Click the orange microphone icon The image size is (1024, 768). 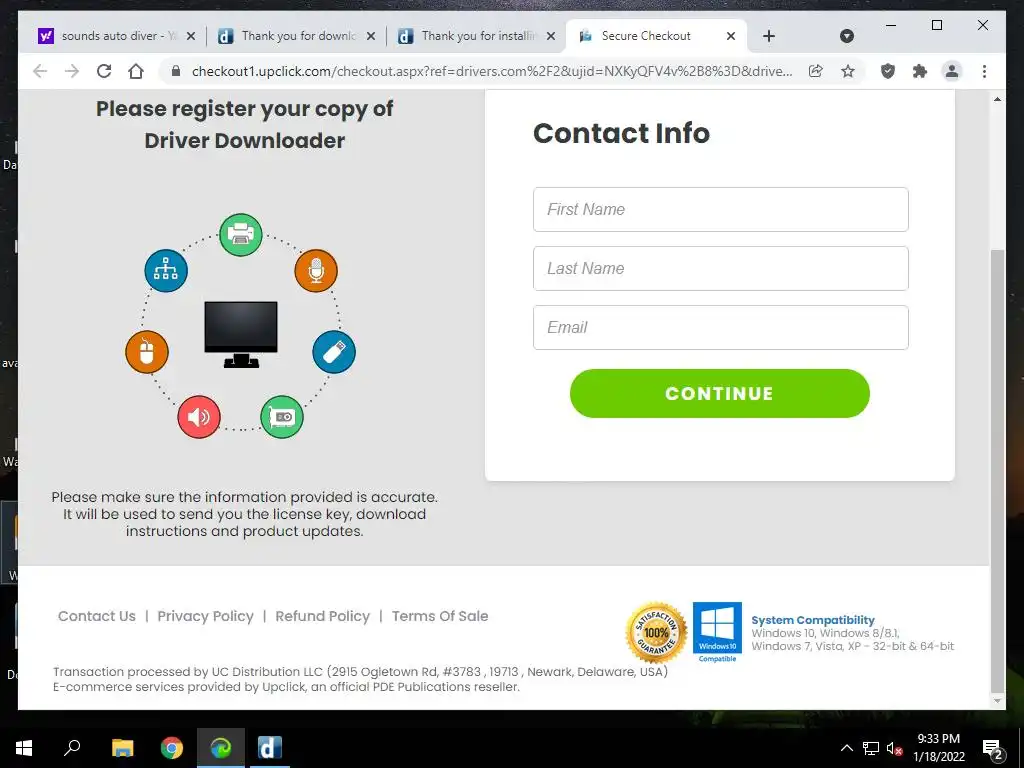[x=315, y=270]
